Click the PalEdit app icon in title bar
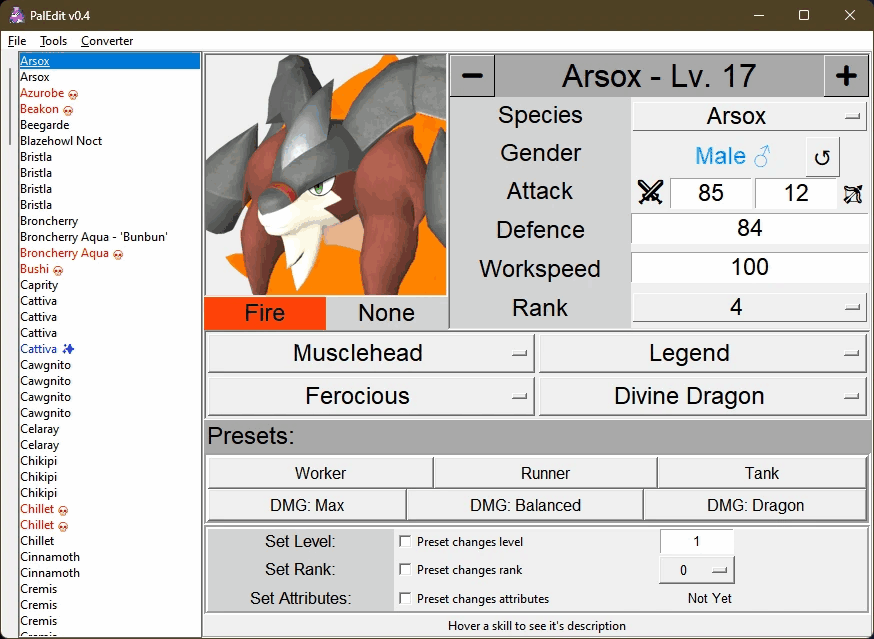The height and width of the screenshot is (639, 874). click(x=17, y=15)
